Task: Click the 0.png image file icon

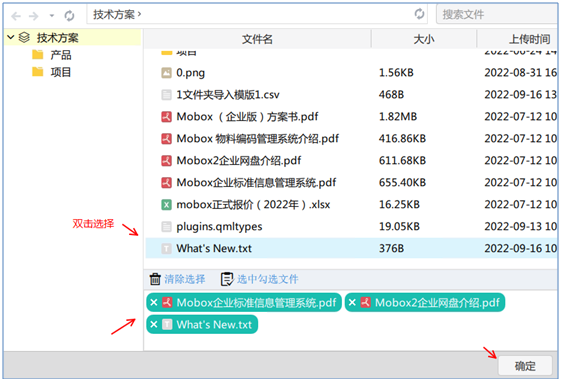Action: point(166,73)
